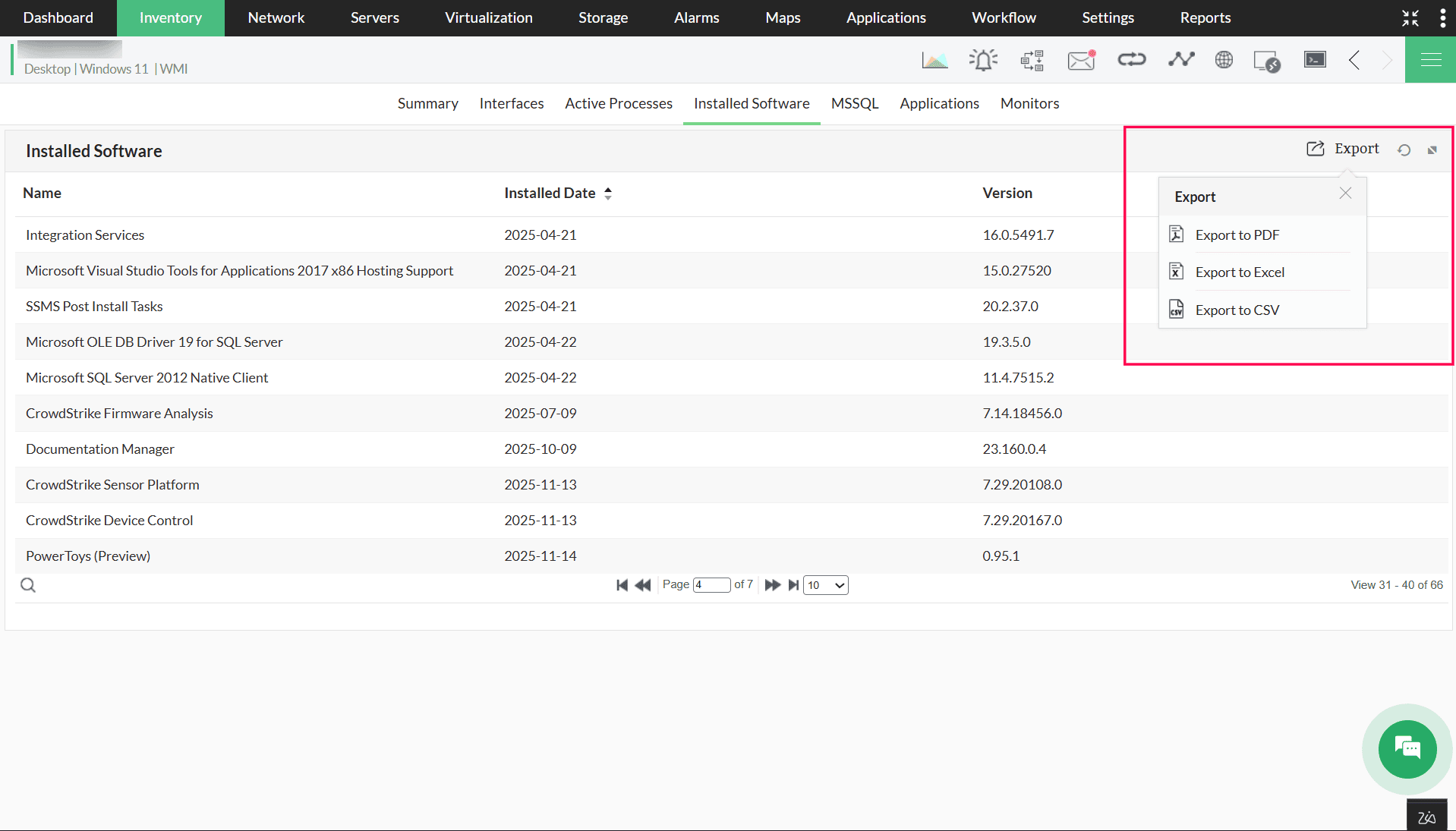This screenshot has width=1456, height=831.
Task: Click the chain link icon
Action: point(1131,59)
